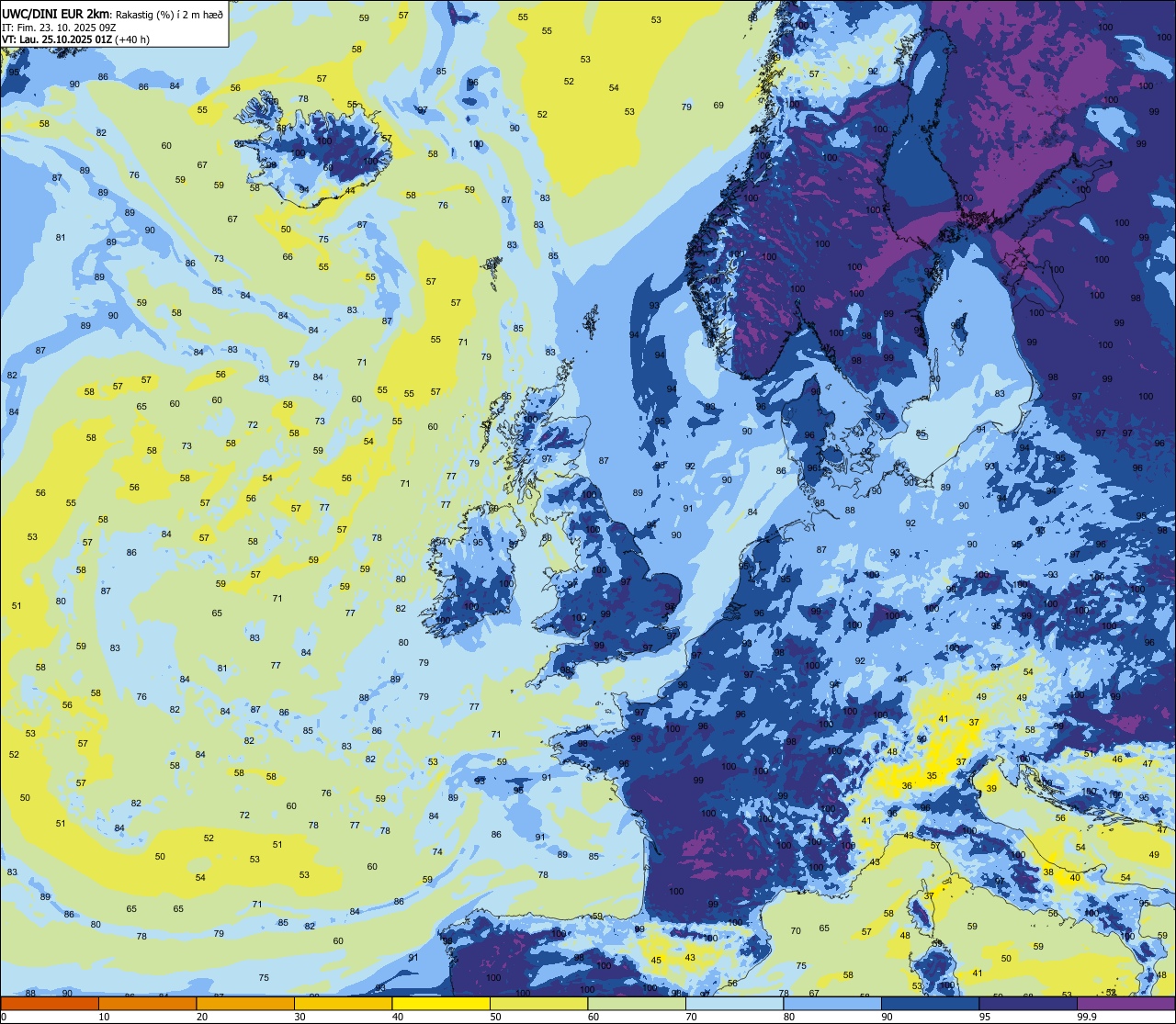Image resolution: width=1176 pixels, height=1024 pixels.
Task: Click the '74' value west of Biscay
Action: point(437,852)
